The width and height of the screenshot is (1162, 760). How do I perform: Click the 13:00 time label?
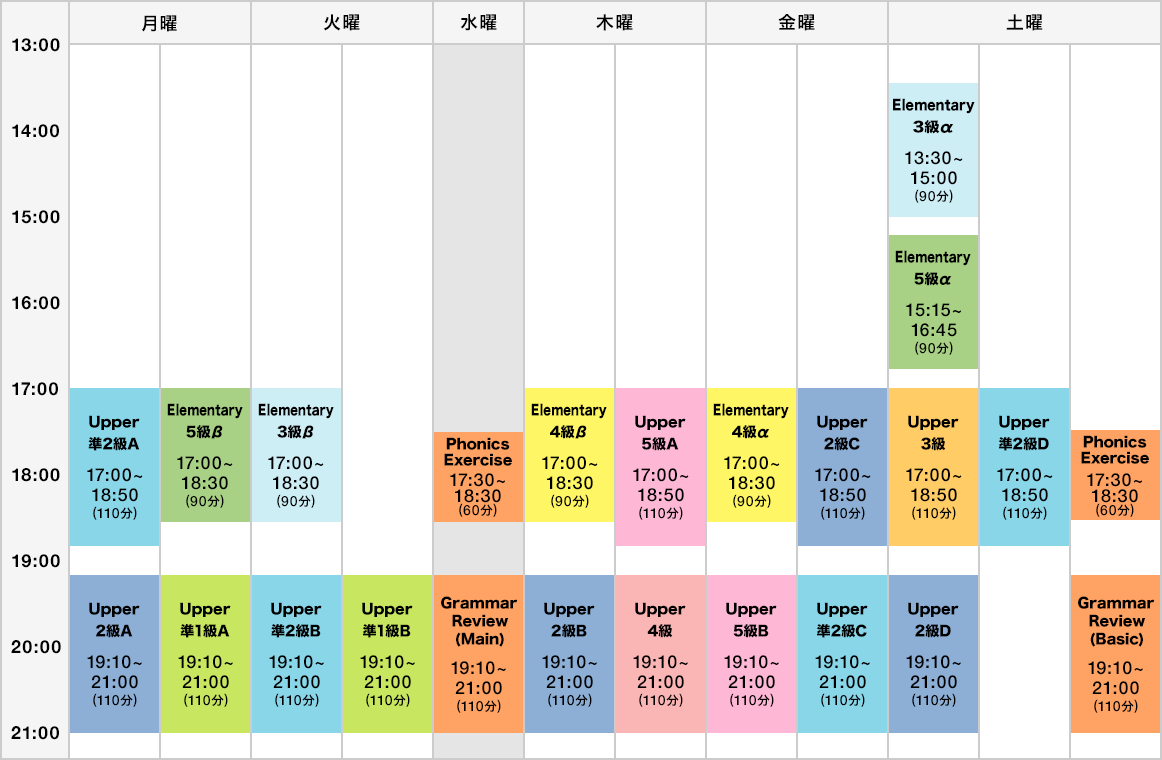(36, 45)
